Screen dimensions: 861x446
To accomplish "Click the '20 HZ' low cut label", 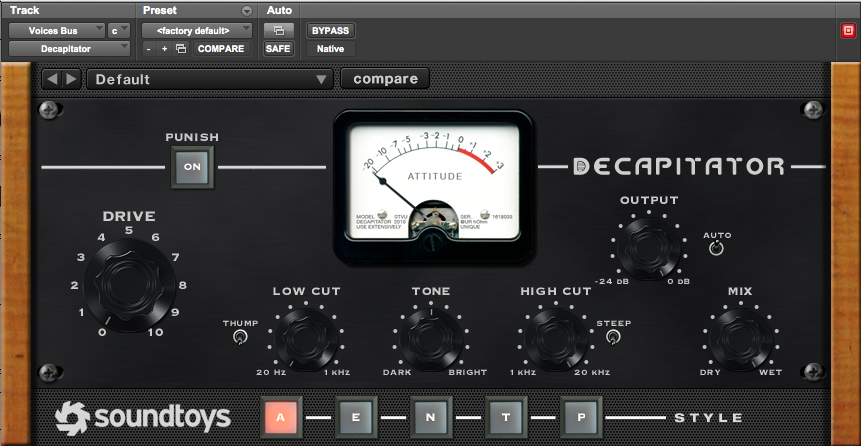I will pos(271,372).
